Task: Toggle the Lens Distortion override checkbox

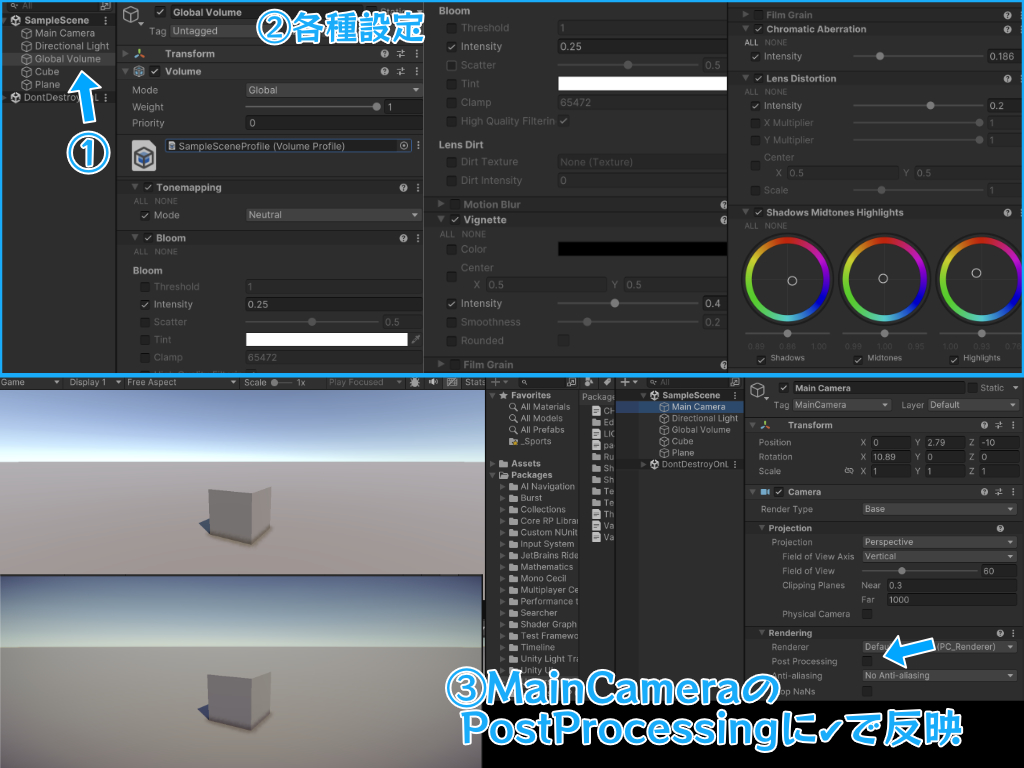Action: coord(758,78)
